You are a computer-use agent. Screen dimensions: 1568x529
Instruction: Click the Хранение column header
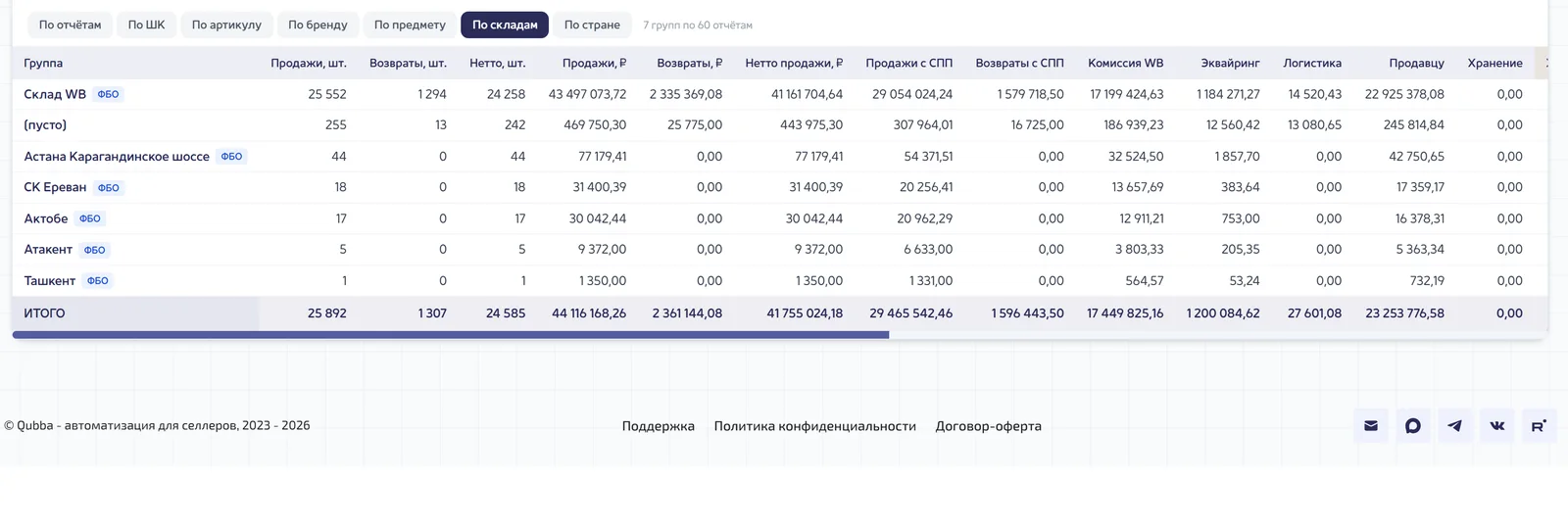point(1495,63)
